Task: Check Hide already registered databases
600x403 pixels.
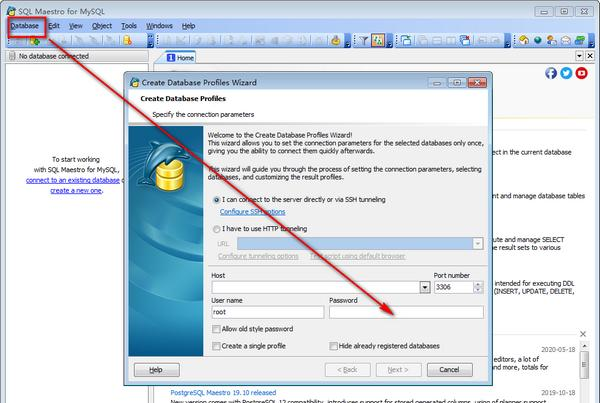Action: tap(333, 346)
